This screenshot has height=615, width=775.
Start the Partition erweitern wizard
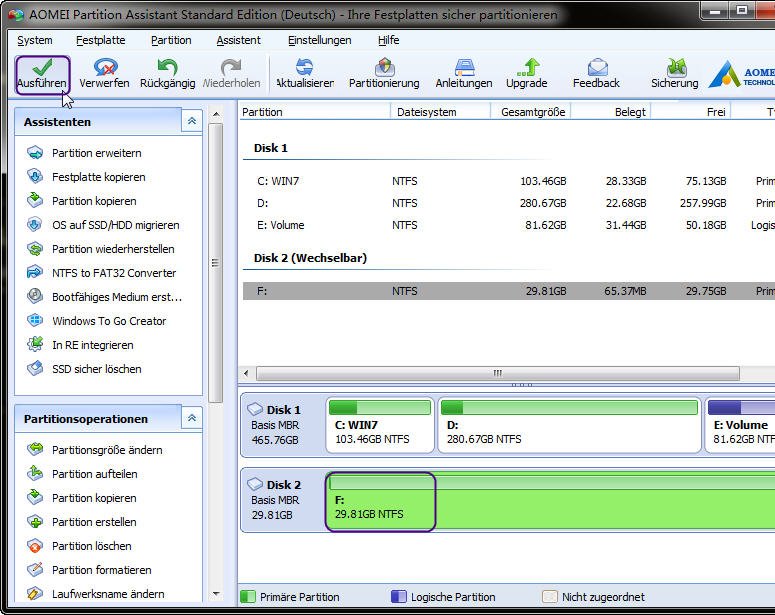click(96, 153)
